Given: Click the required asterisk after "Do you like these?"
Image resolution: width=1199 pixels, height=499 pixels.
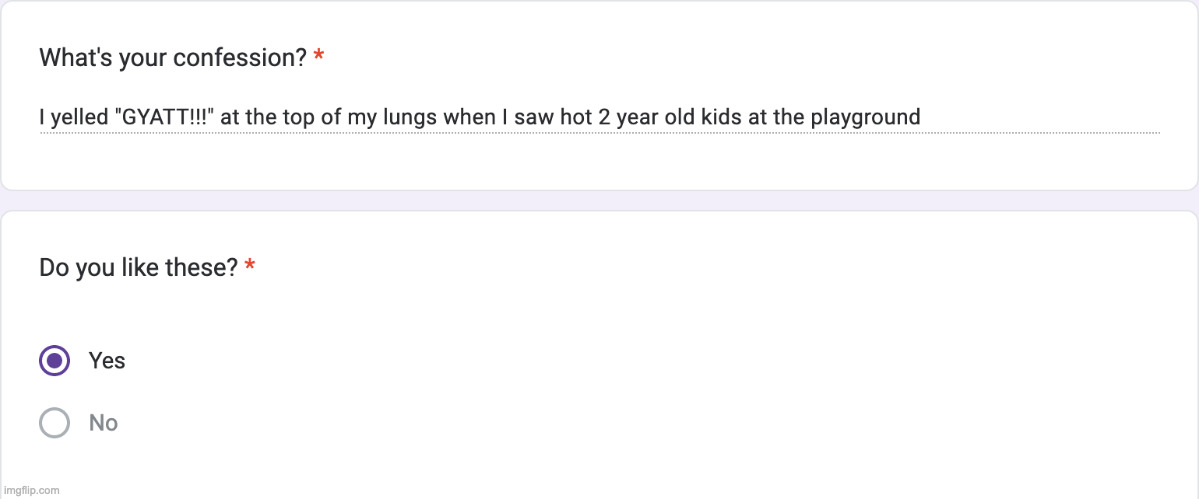Looking at the screenshot, I should coord(250,267).
